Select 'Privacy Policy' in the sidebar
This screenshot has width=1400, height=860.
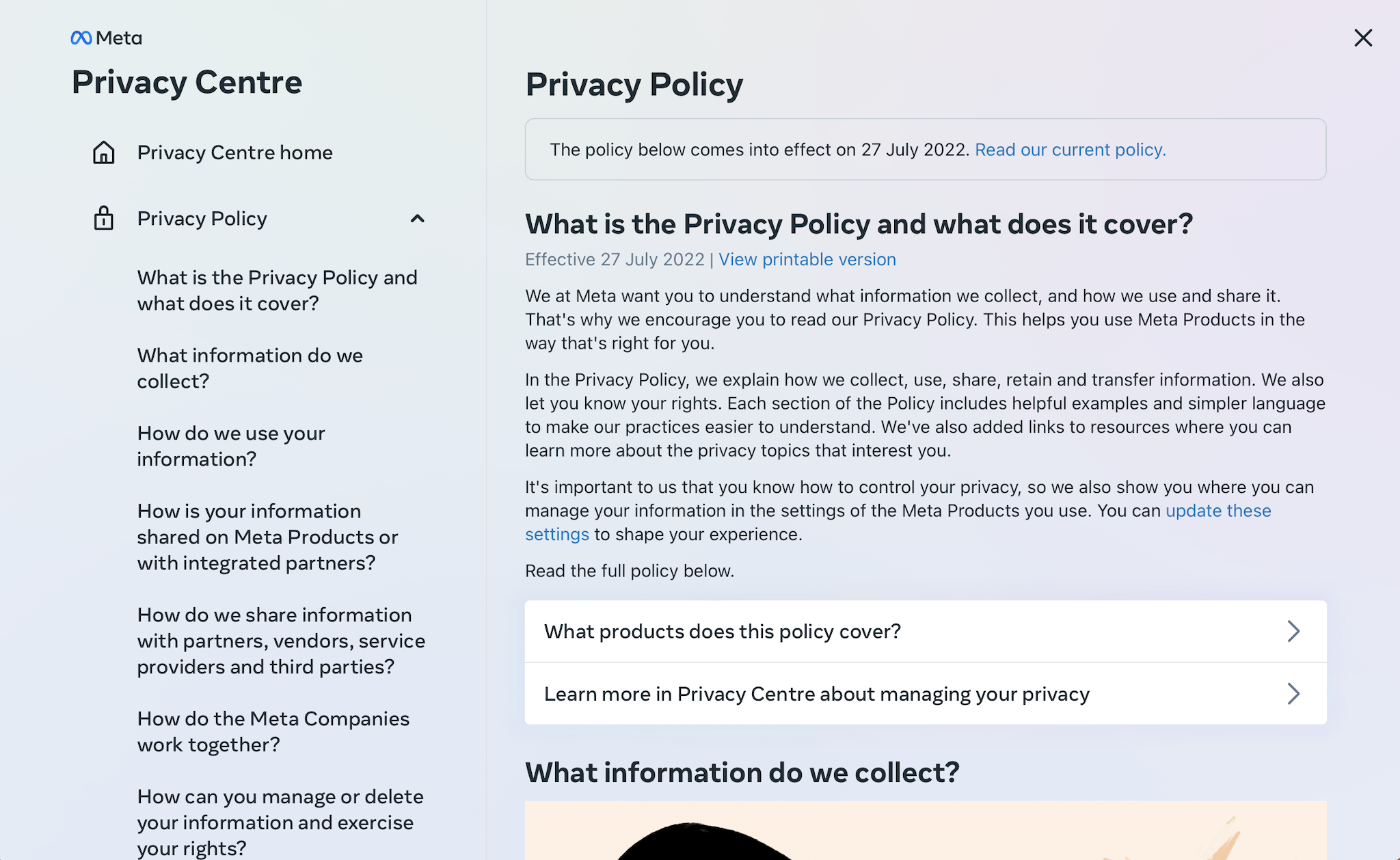(202, 219)
